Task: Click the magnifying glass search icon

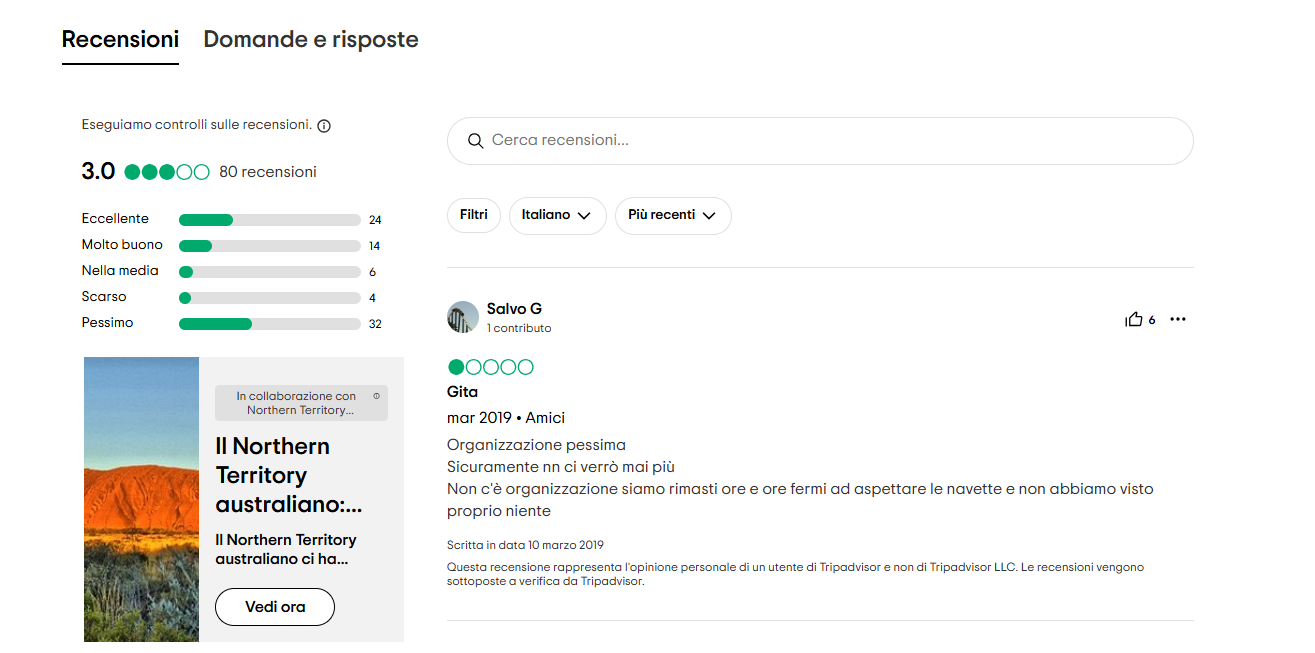Action: [x=476, y=141]
